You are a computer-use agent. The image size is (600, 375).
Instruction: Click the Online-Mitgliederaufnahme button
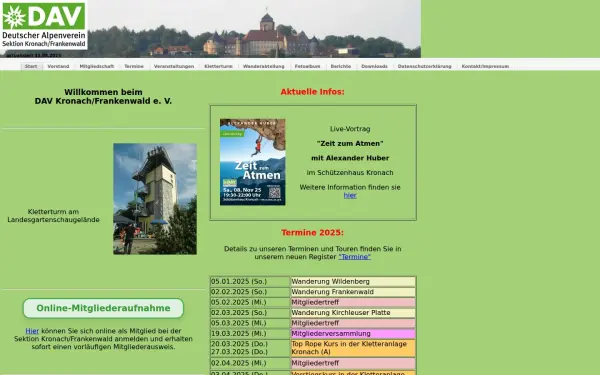103,308
